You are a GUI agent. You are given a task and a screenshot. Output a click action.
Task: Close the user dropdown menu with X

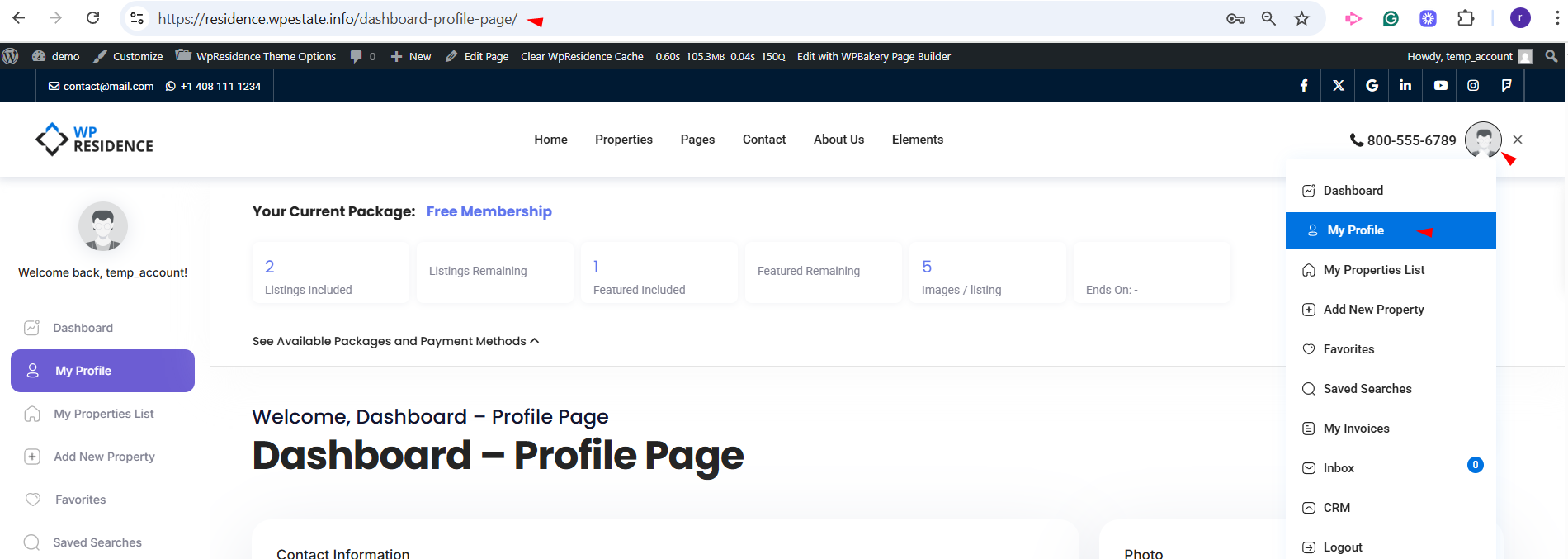coord(1518,140)
